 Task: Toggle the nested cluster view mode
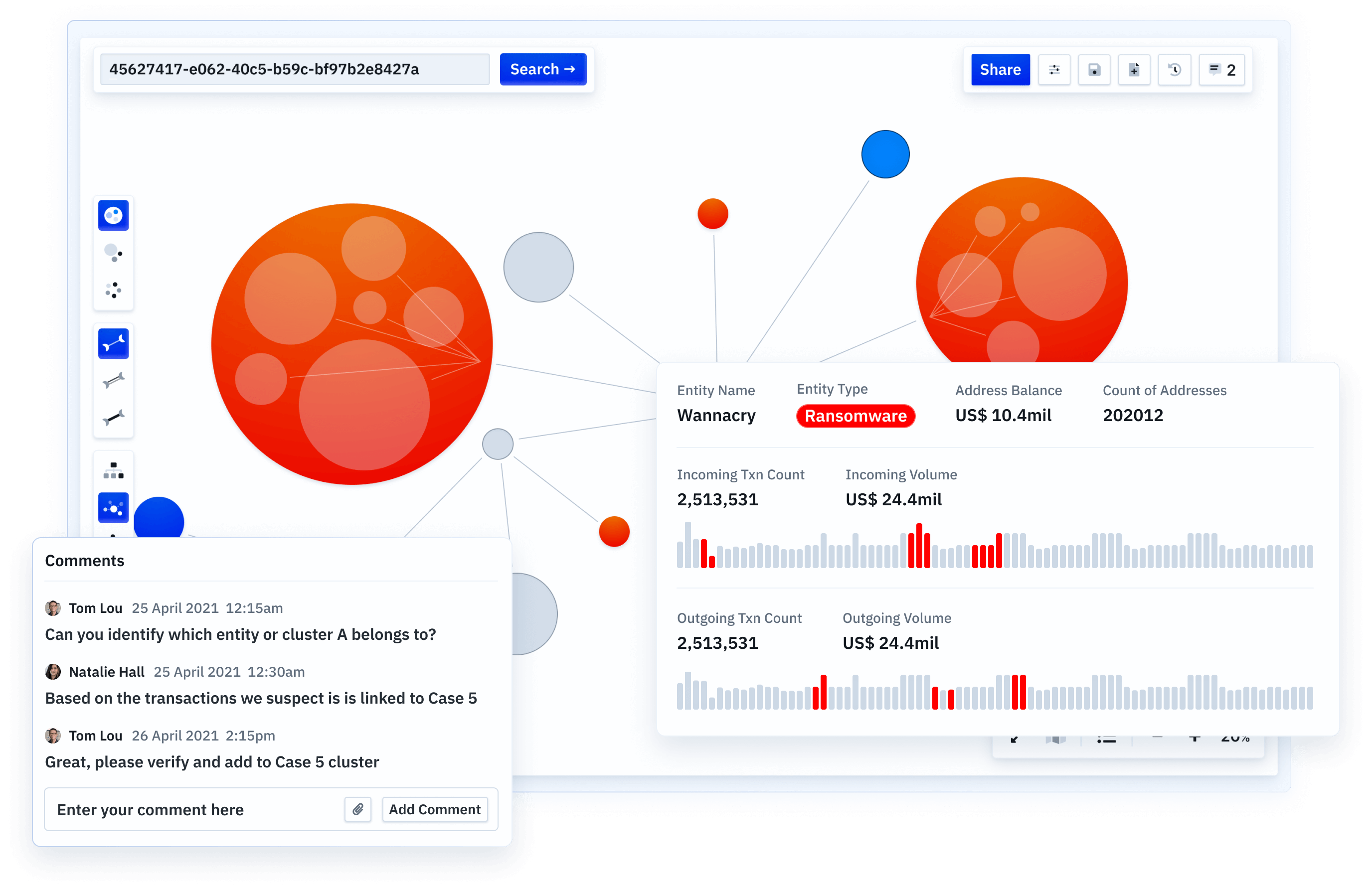[x=113, y=216]
